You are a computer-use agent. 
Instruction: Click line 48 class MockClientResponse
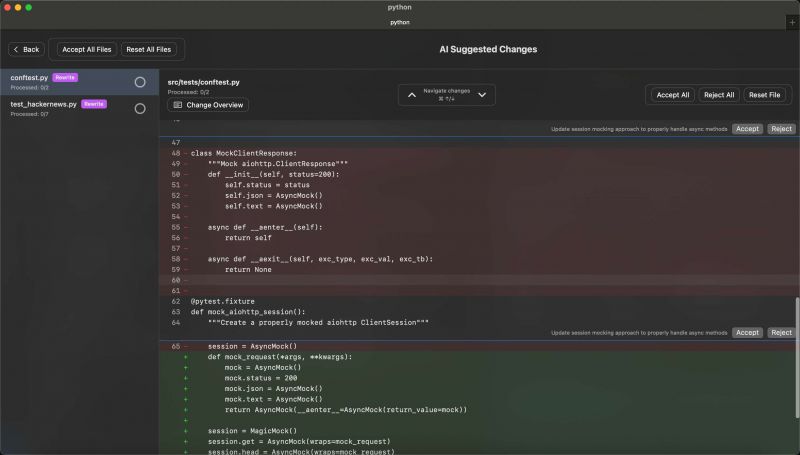(243, 153)
